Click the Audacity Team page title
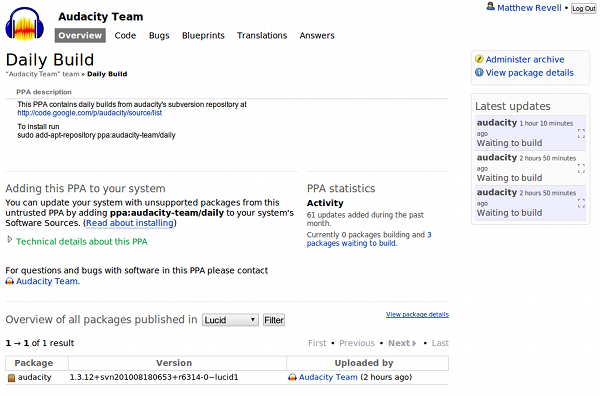 point(101,16)
